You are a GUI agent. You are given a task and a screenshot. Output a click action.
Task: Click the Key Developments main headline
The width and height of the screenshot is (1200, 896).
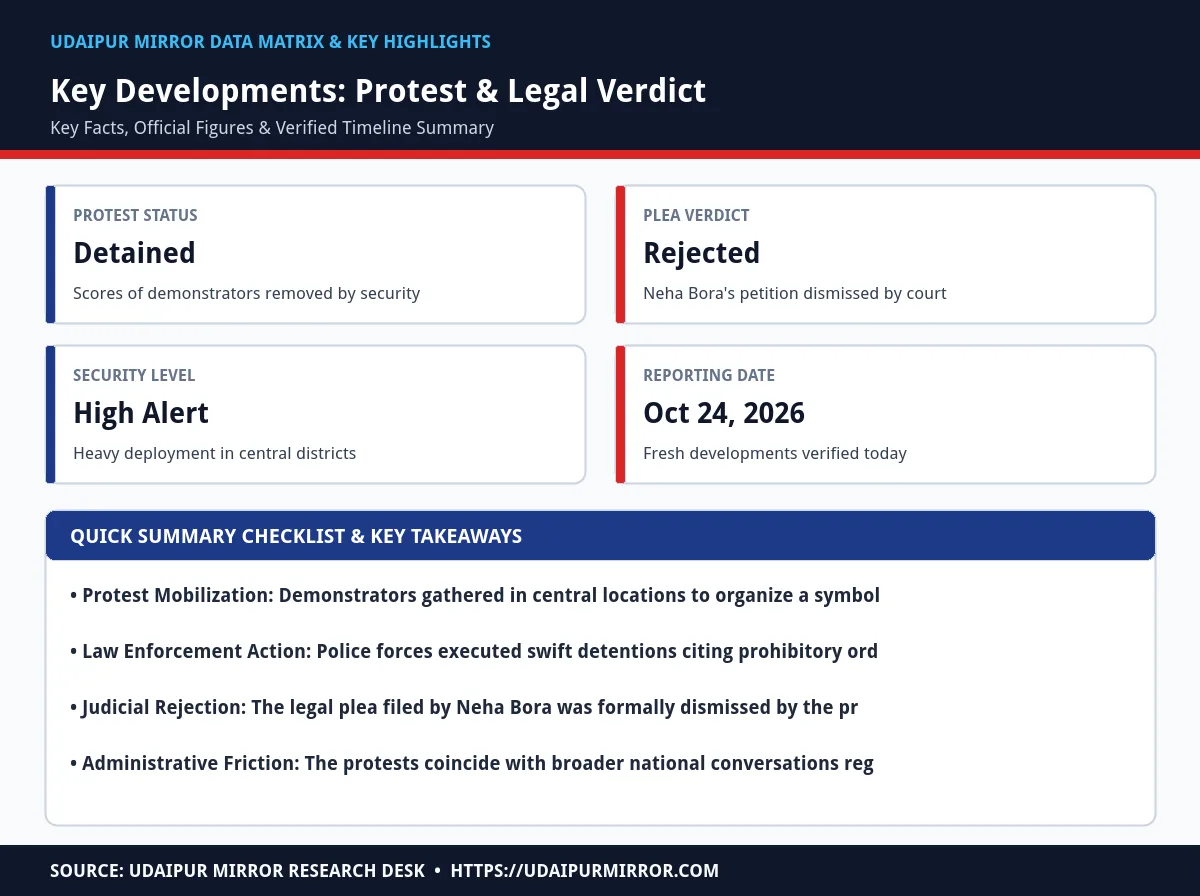coord(378,90)
